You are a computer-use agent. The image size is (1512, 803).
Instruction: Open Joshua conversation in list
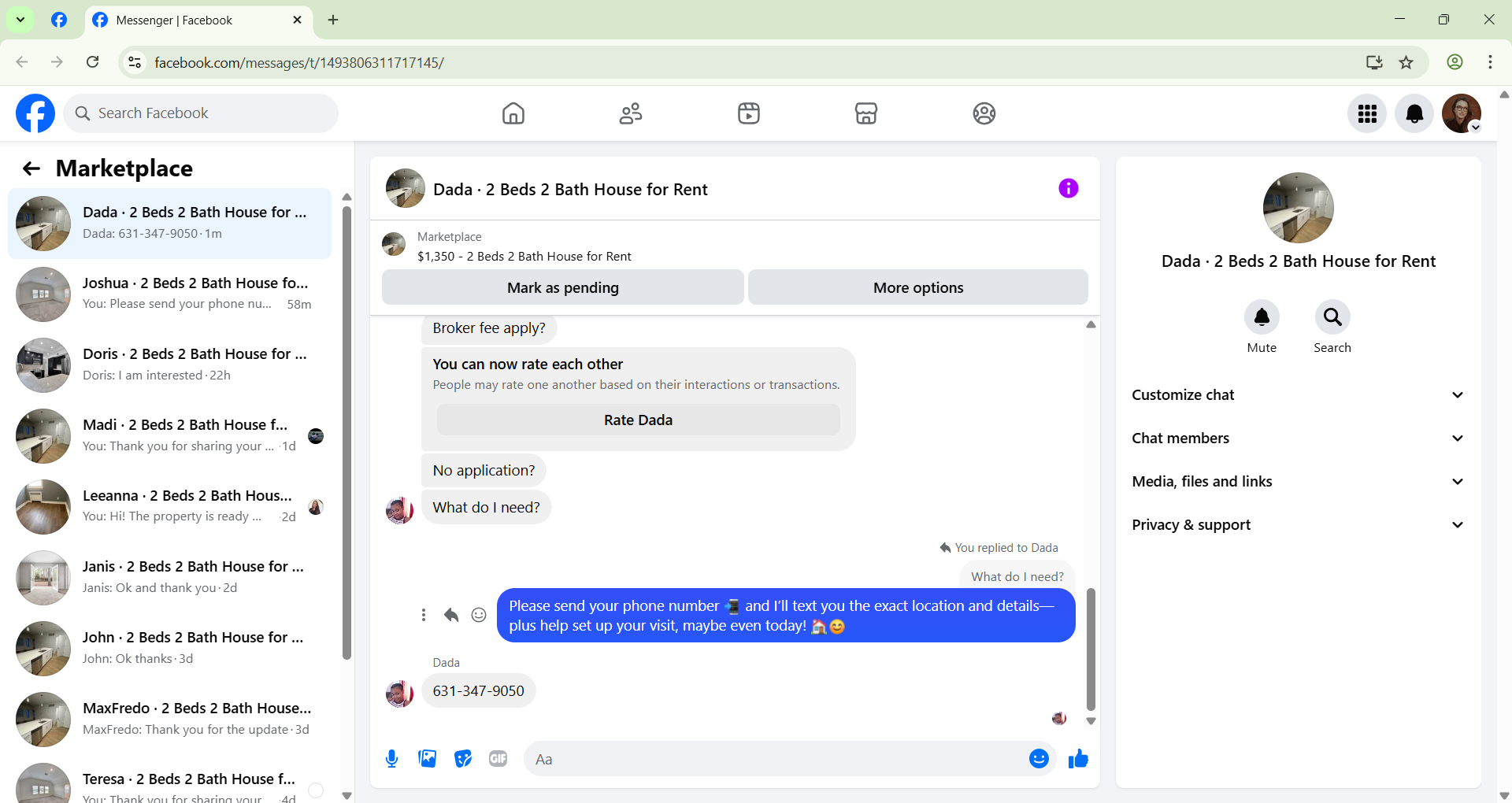tap(169, 294)
